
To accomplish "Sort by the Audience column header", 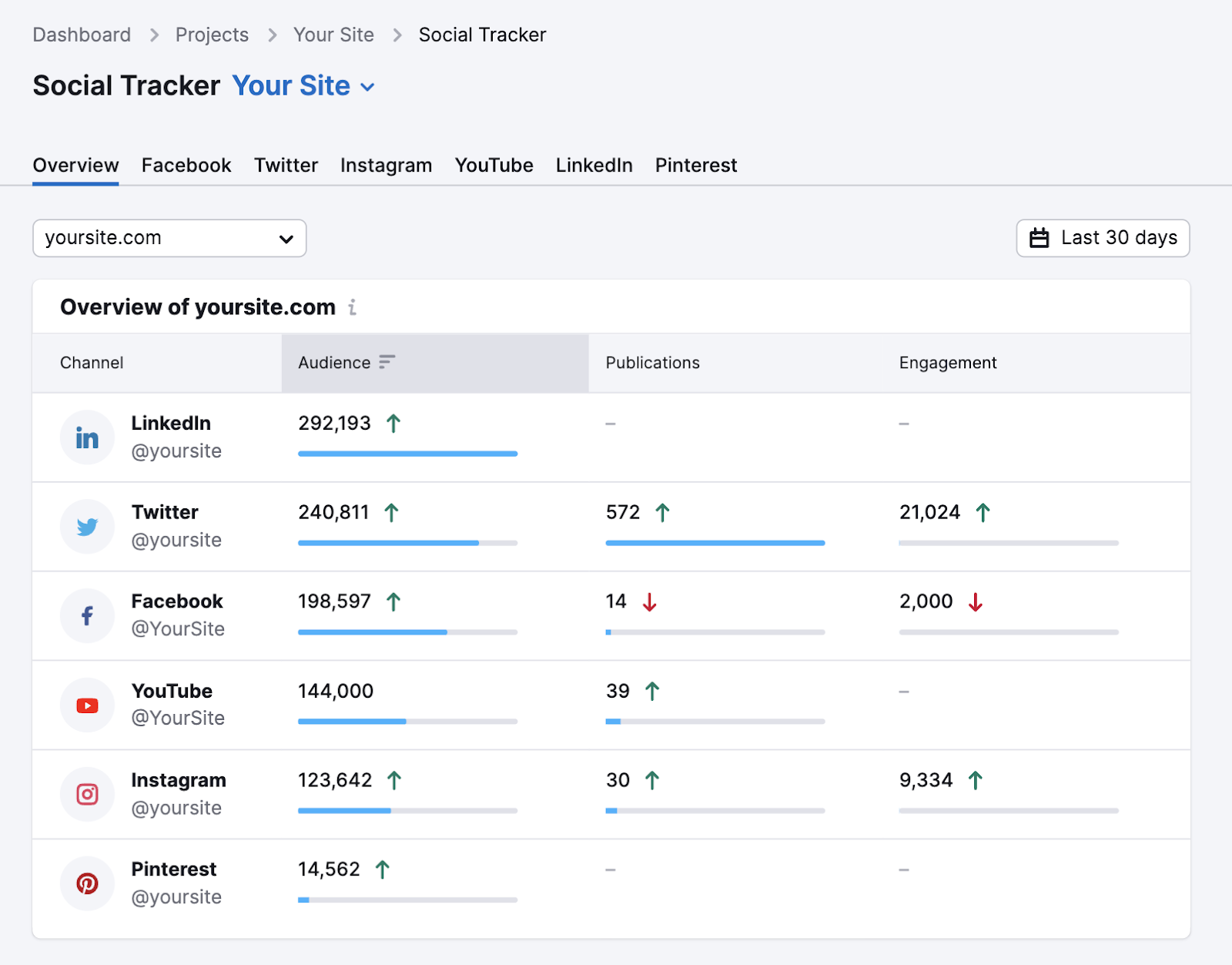I will [435, 363].
